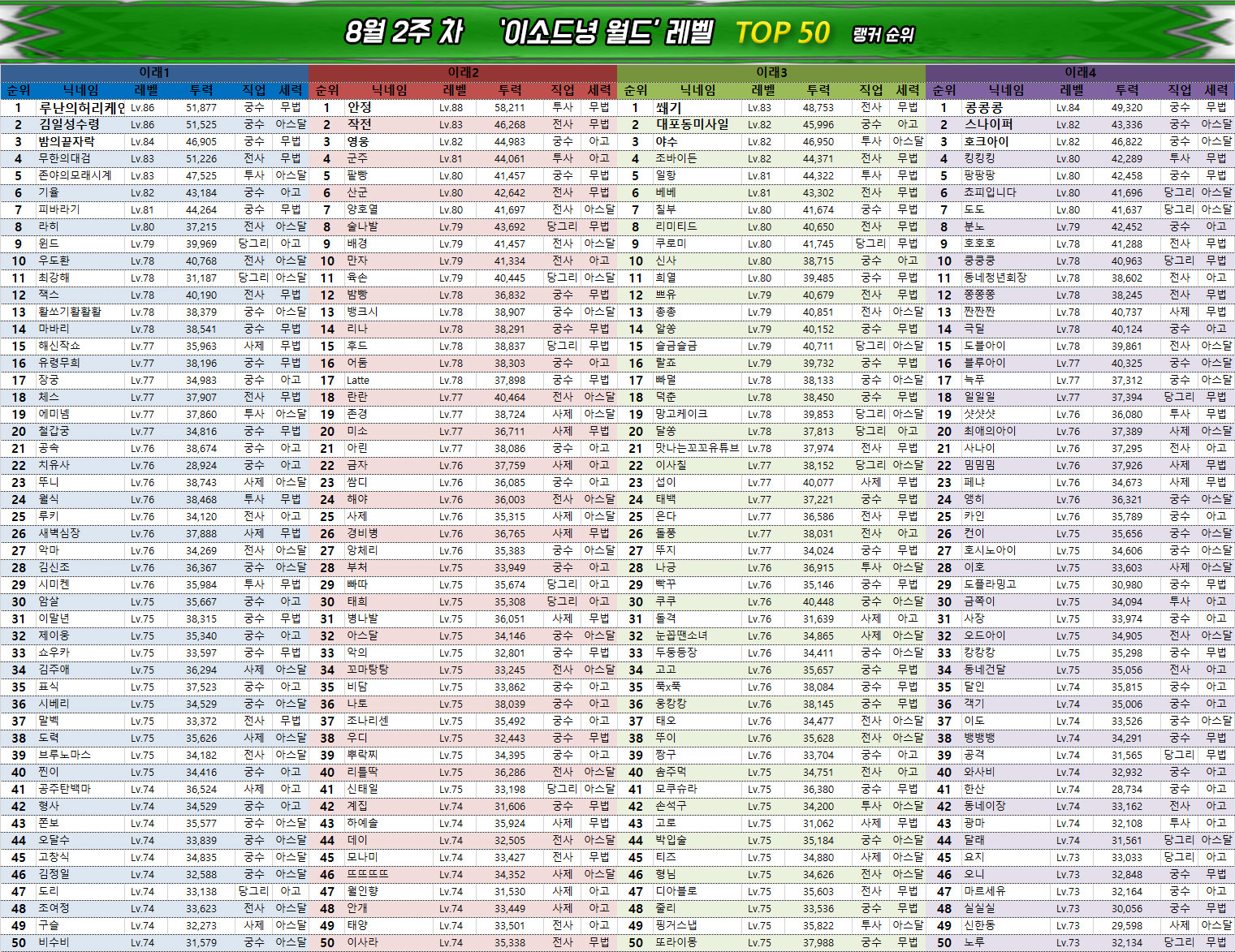Select the 이래2 server header

[463, 72]
